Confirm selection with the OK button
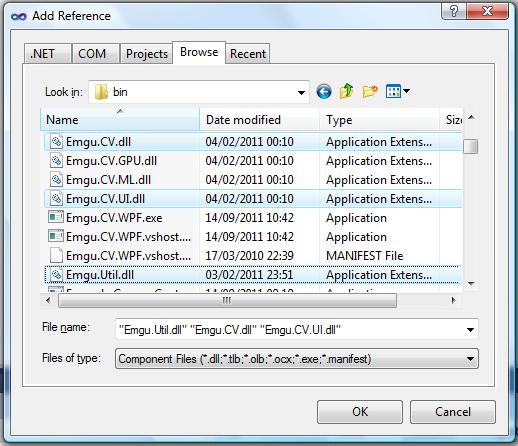Image resolution: width=518 pixels, height=446 pixels. 360,412
